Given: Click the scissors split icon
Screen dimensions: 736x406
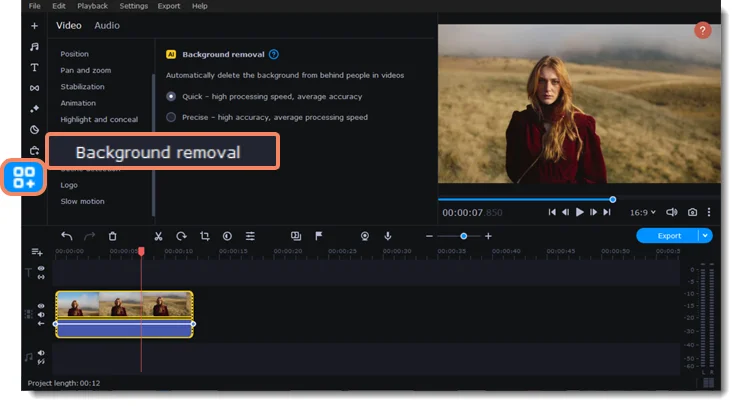Looking at the screenshot, I should tap(158, 236).
